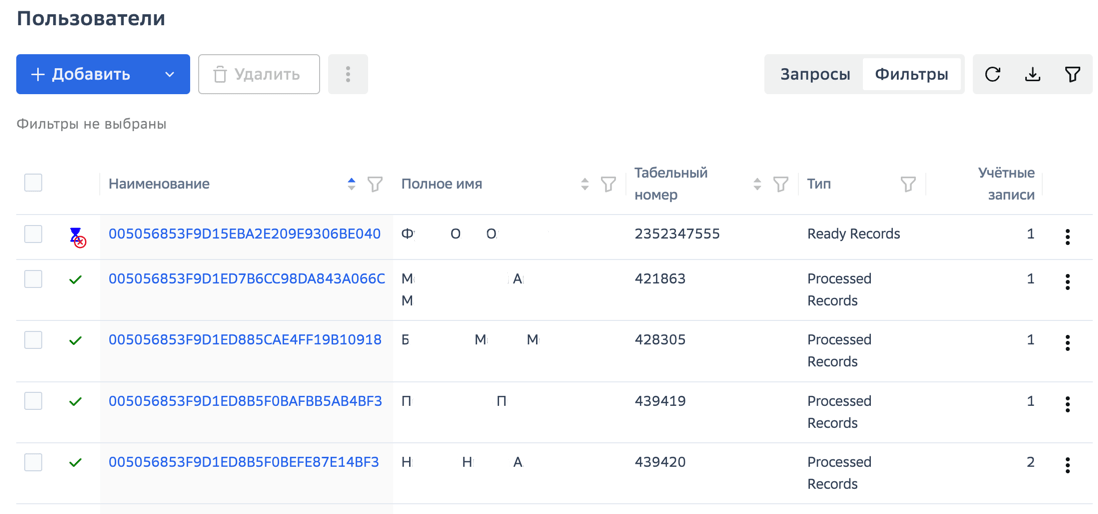Viewport: 1098px width, 514px height.
Task: Toggle select-all checkbox in table header
Action: (33, 183)
